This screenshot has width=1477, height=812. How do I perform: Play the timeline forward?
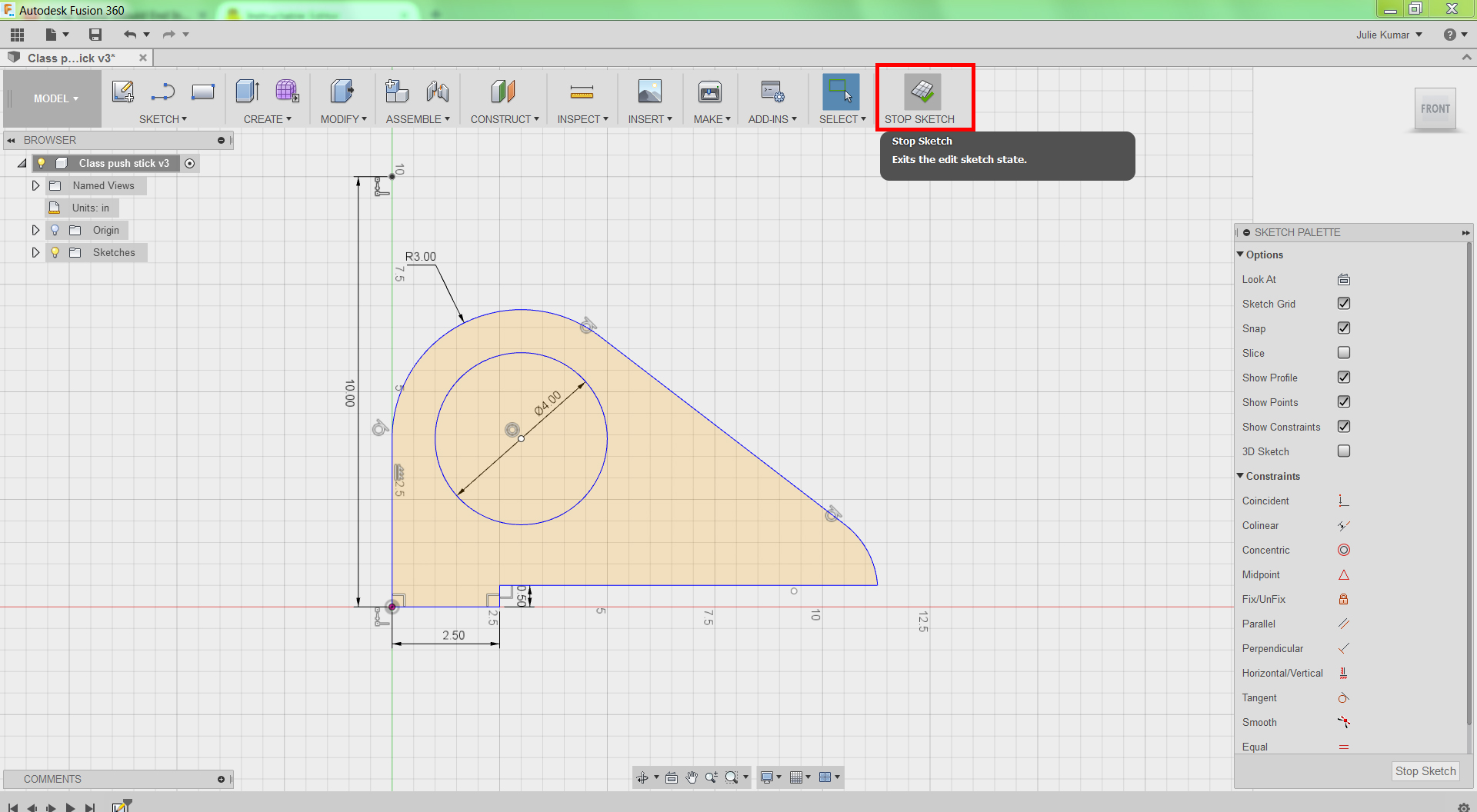(x=70, y=807)
